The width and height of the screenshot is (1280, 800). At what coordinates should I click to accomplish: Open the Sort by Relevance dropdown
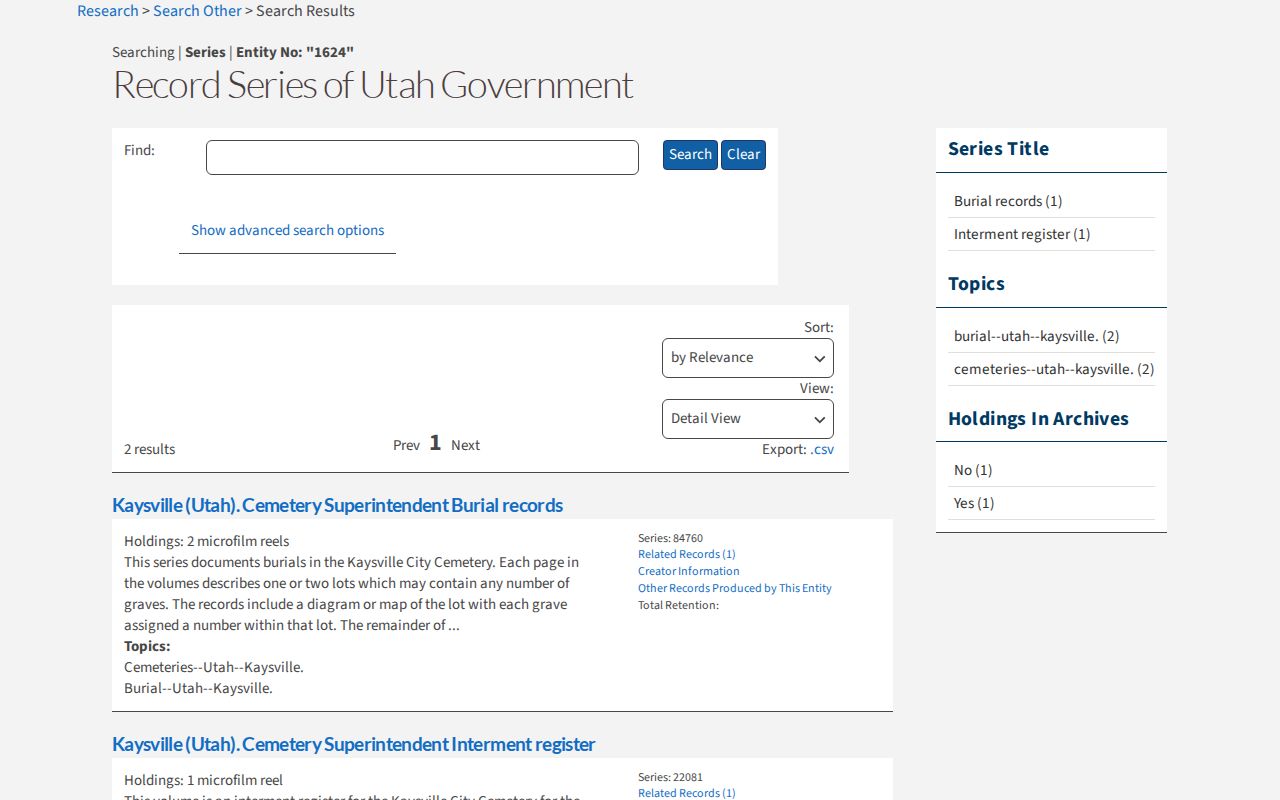(x=748, y=358)
